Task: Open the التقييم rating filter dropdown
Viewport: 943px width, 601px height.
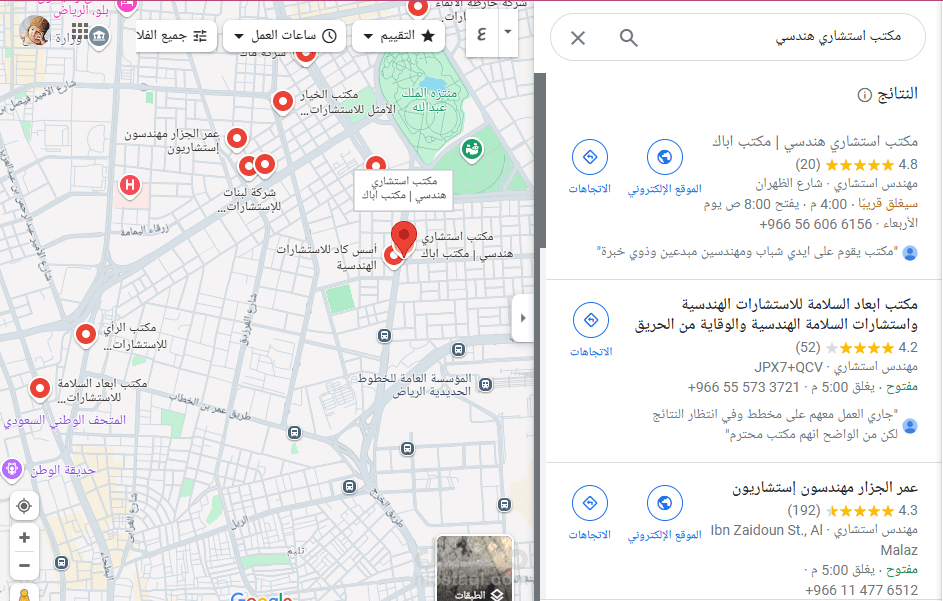Action: tap(398, 36)
